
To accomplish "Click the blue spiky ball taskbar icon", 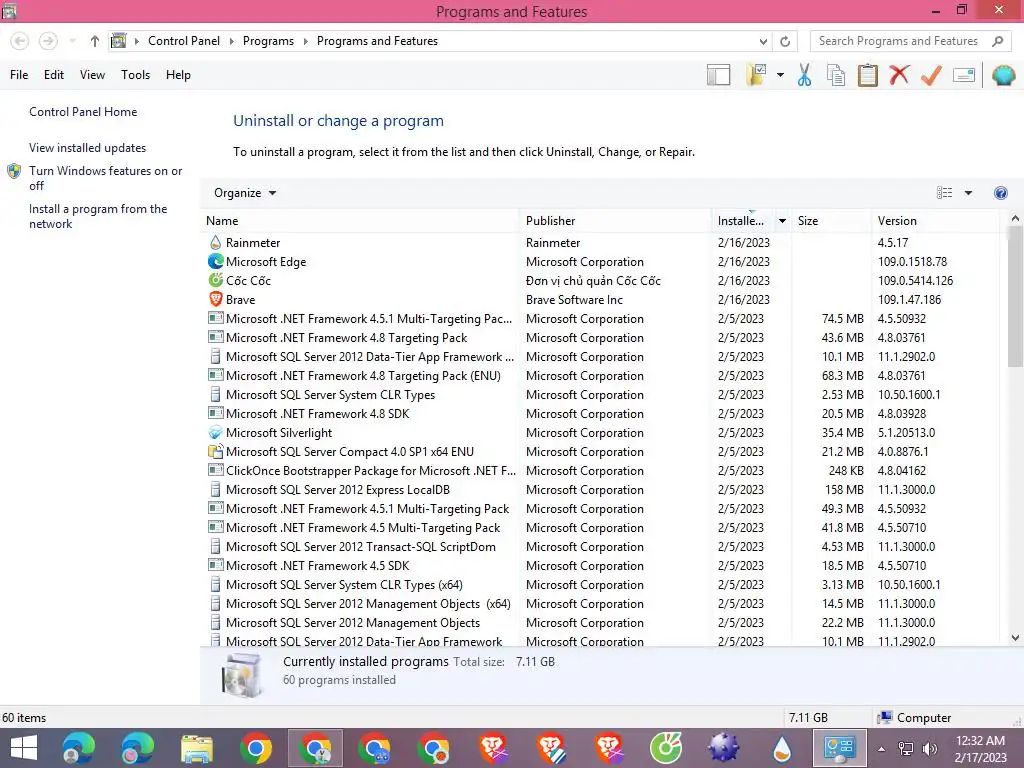I will 724,748.
